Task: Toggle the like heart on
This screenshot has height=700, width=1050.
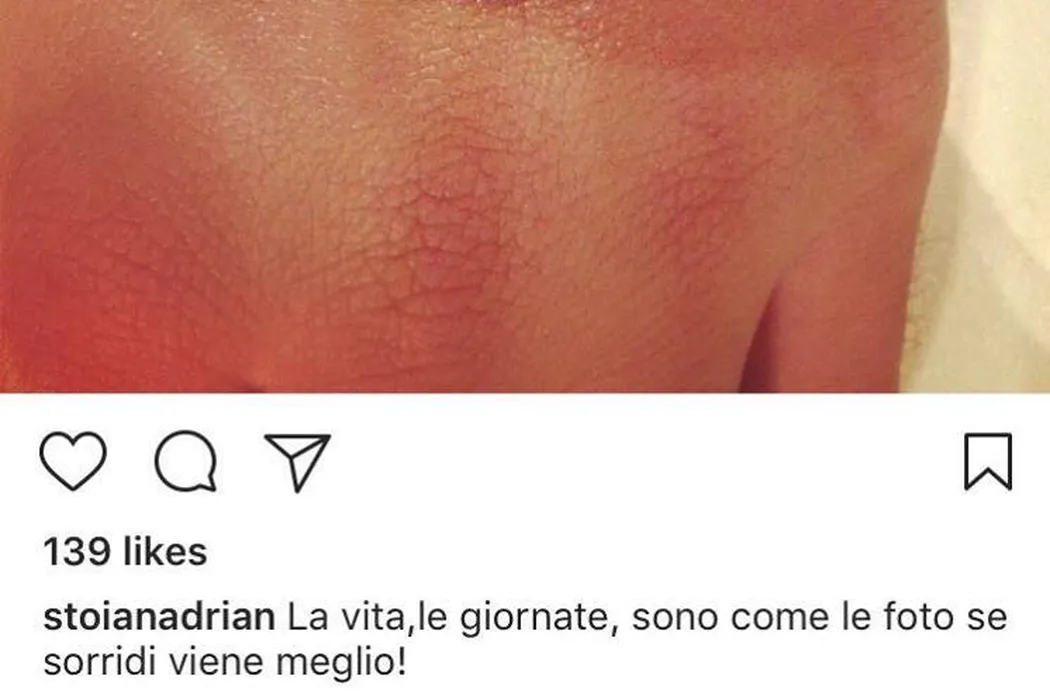Action: click(73, 461)
